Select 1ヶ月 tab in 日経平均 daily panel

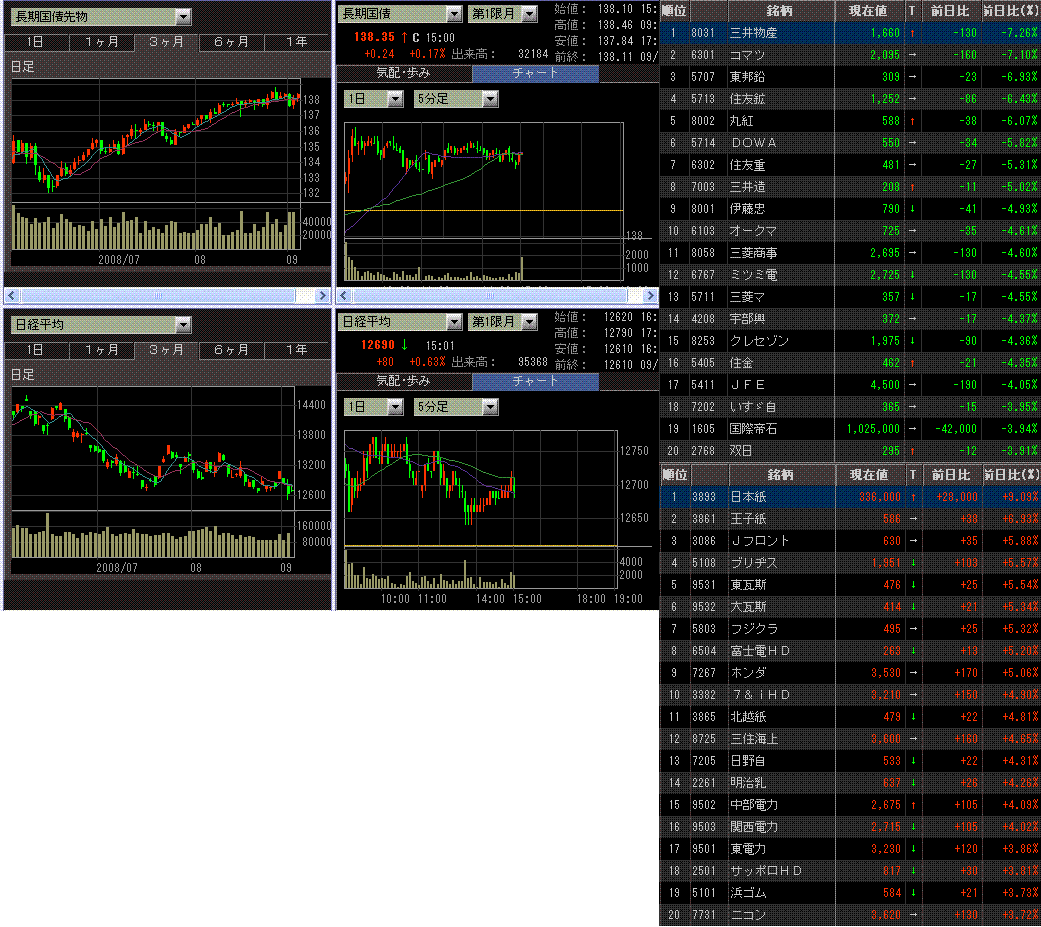tap(102, 350)
